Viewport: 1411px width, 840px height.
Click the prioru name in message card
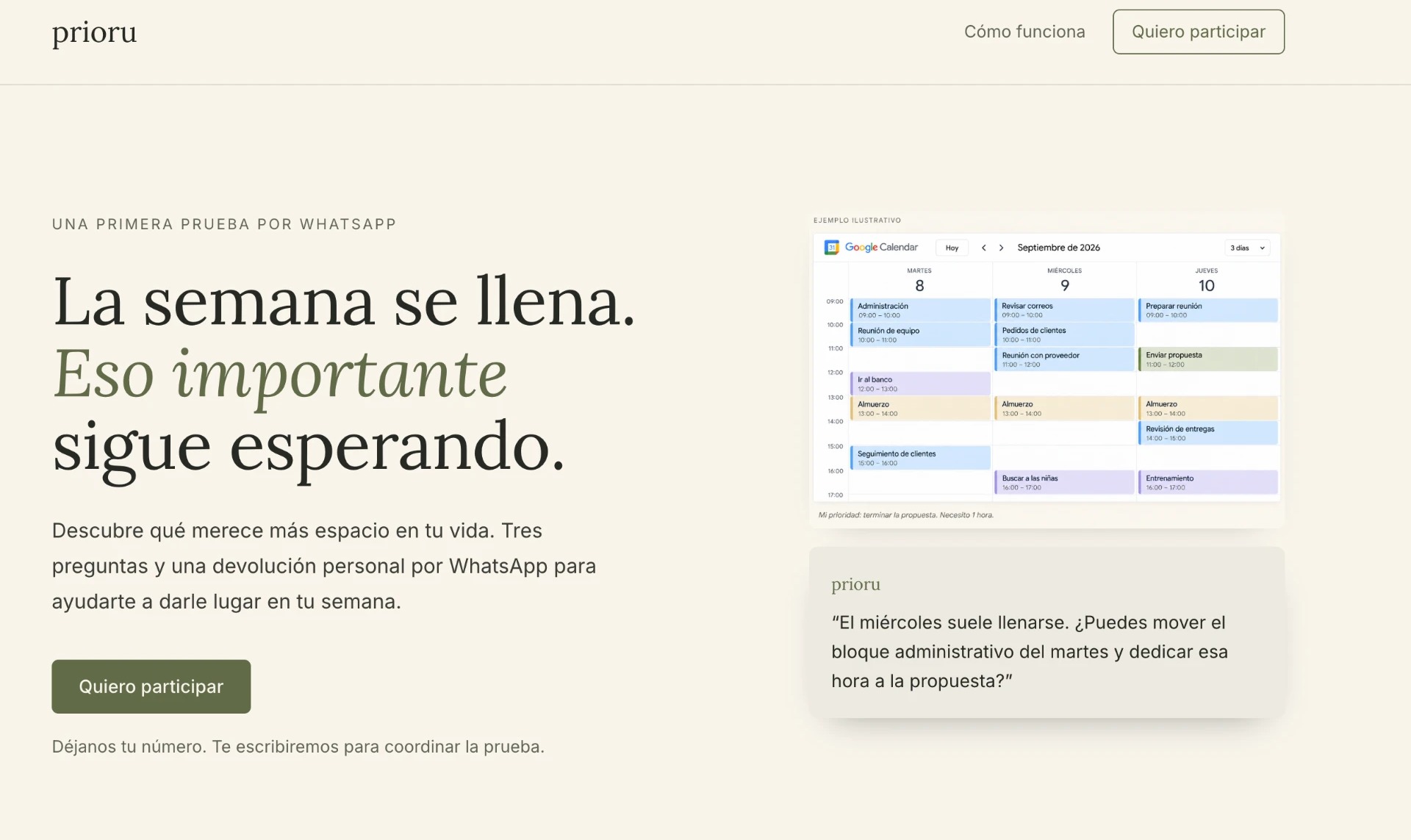tap(855, 584)
